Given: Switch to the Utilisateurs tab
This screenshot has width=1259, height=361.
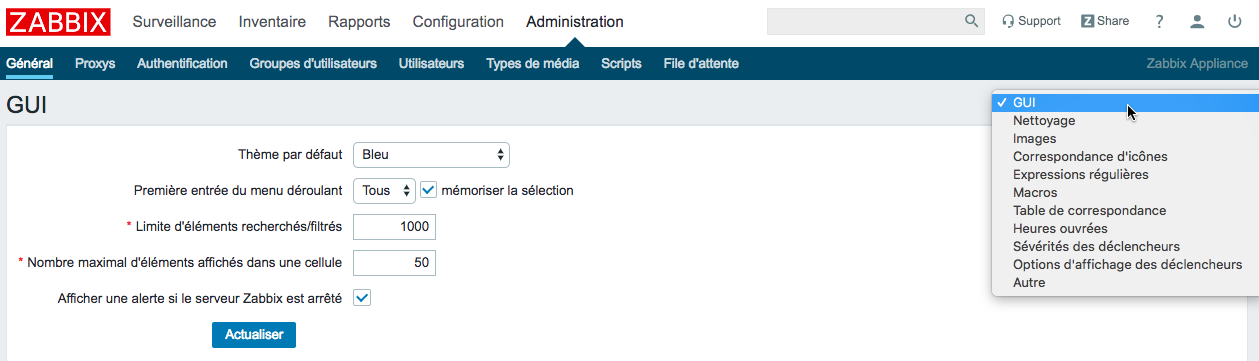Looking at the screenshot, I should (431, 64).
